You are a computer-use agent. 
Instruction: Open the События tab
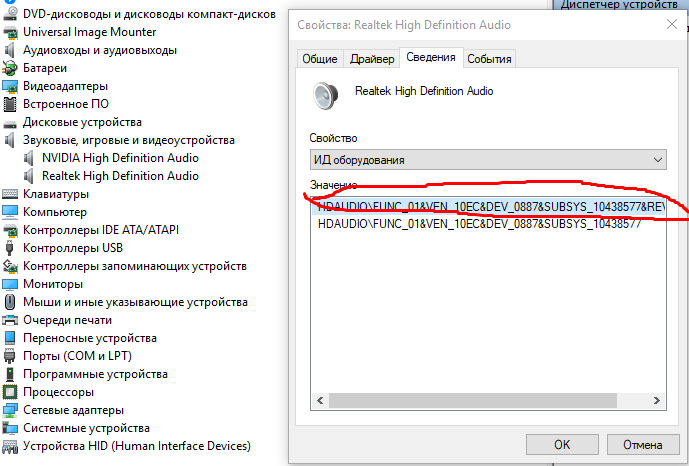tap(489, 59)
